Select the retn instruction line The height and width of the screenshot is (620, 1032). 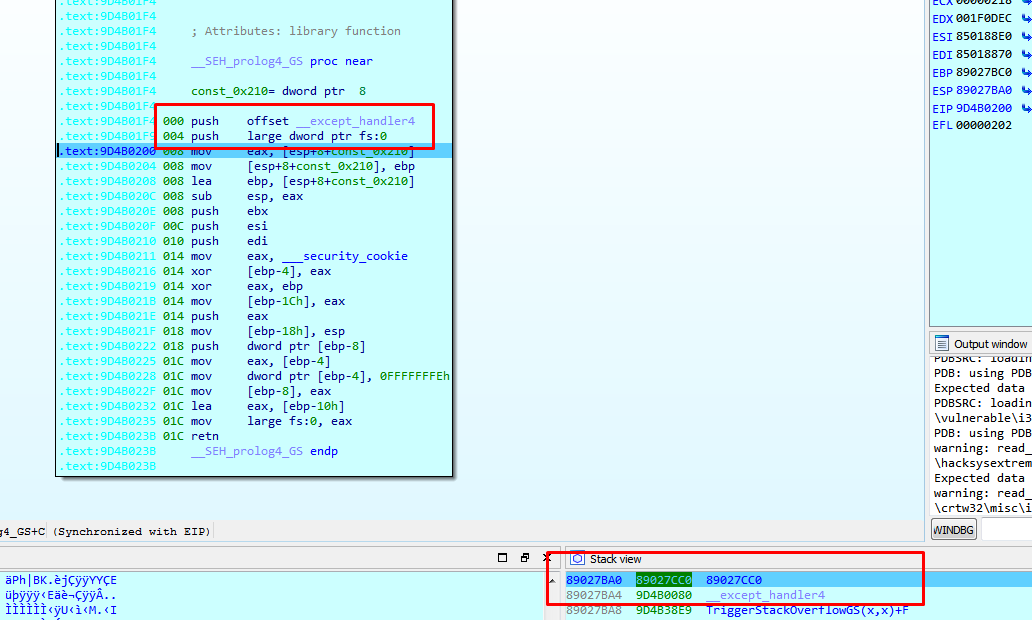coord(205,436)
